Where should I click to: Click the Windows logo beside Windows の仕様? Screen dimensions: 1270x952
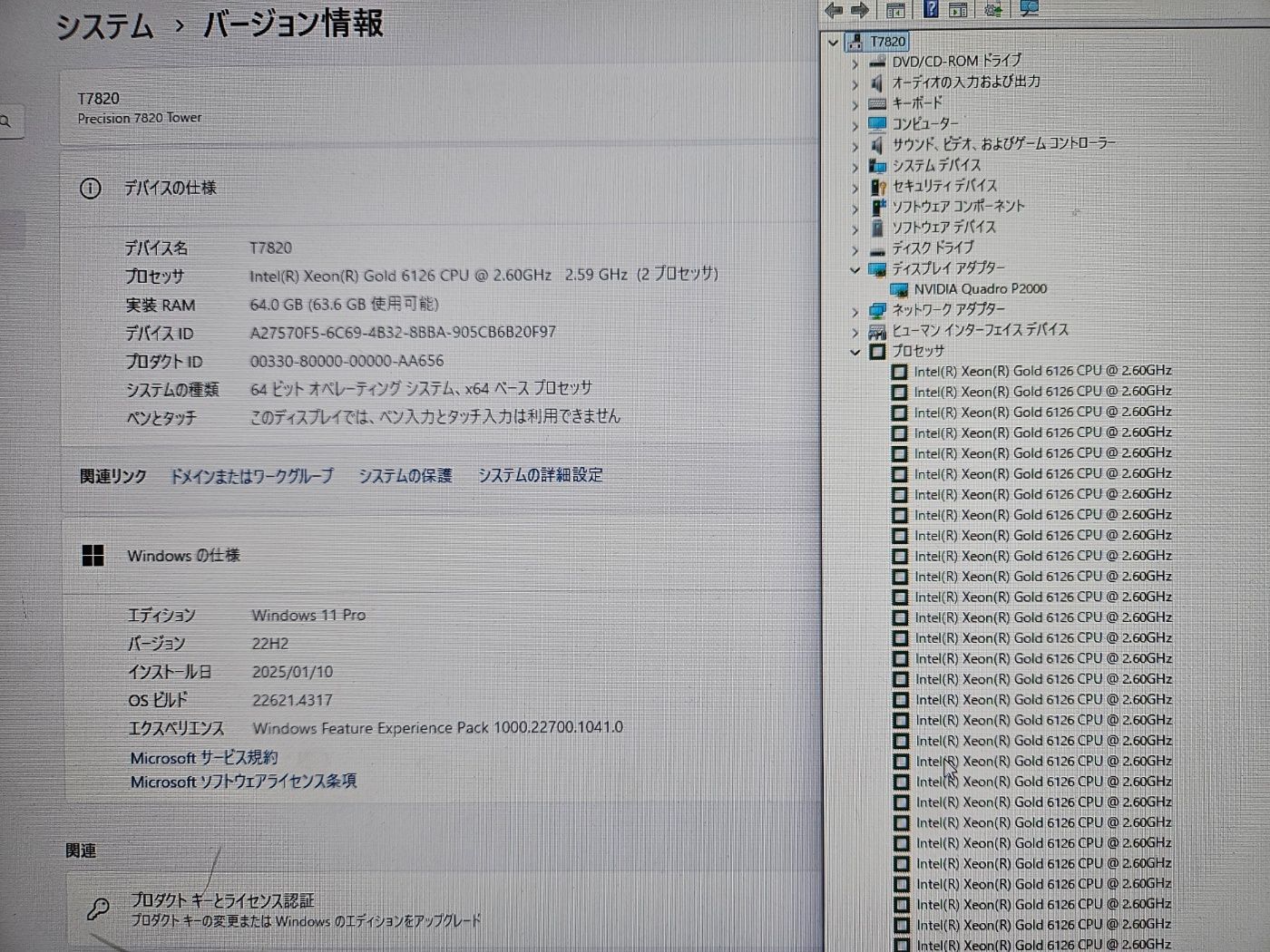coord(93,556)
